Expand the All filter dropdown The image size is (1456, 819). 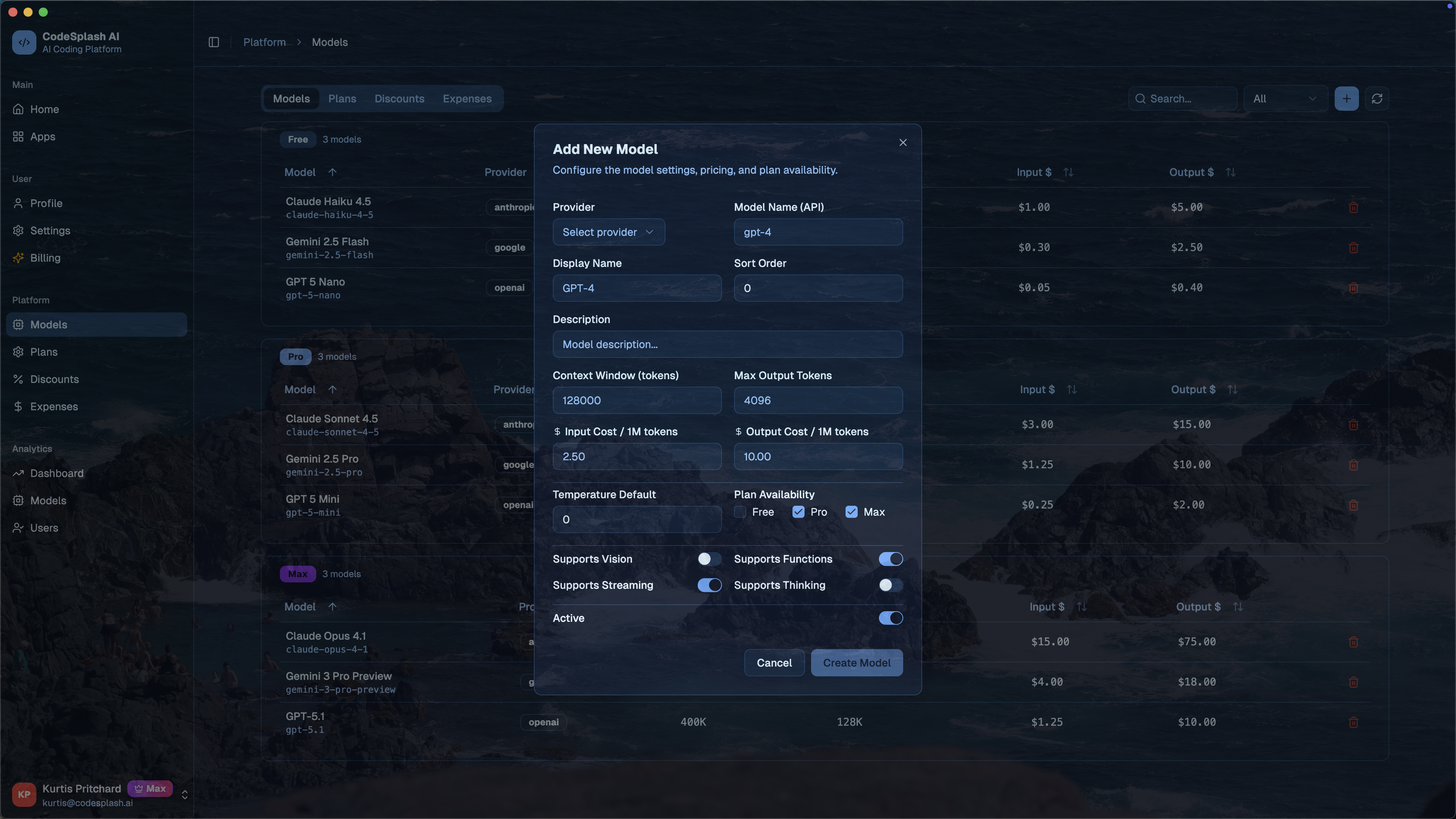point(1284,99)
